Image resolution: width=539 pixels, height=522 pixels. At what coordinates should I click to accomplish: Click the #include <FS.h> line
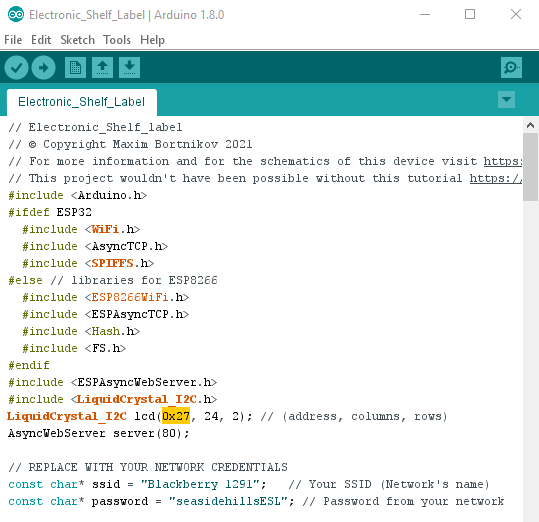[x=74, y=348]
